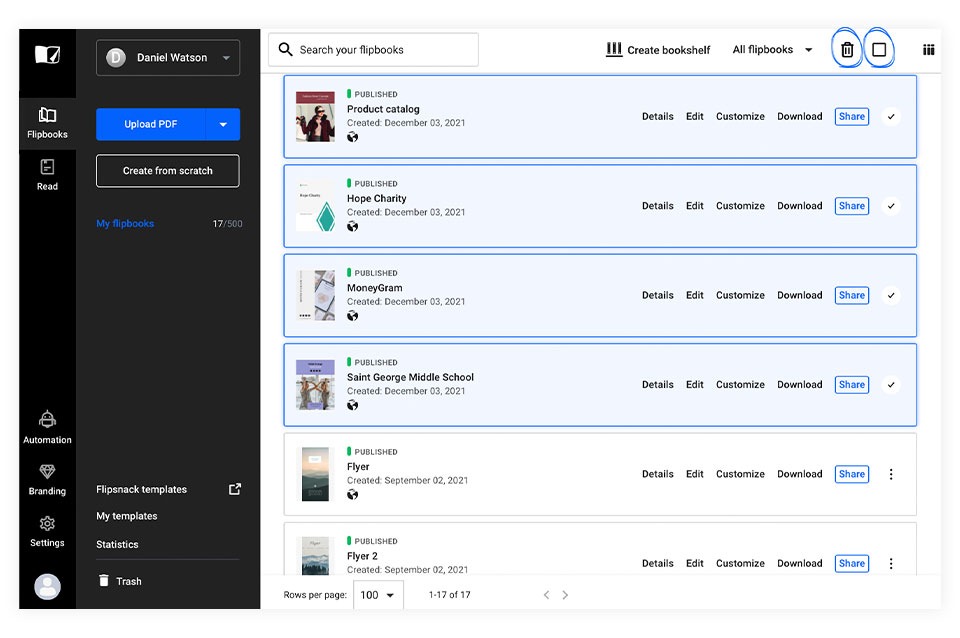Open Statistics in the sidebar
Viewport: 960px width, 638px height.
coord(117,544)
